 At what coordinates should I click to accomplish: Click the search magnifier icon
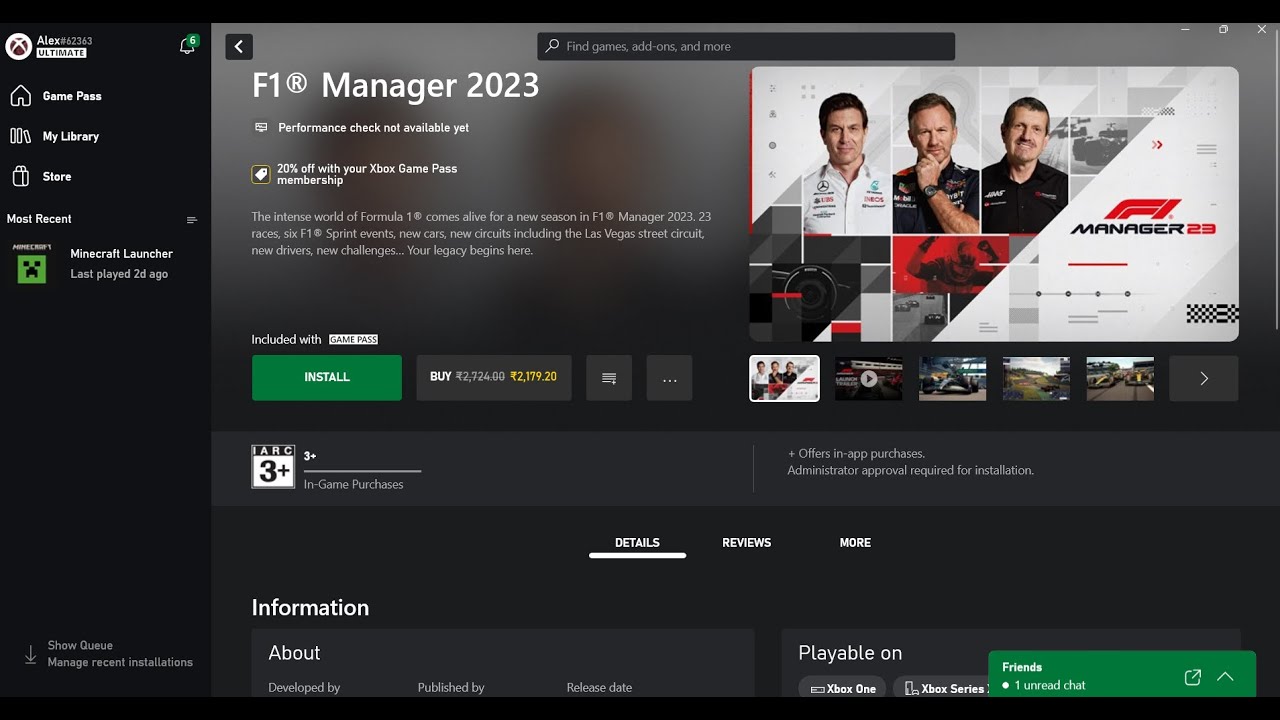tap(552, 46)
